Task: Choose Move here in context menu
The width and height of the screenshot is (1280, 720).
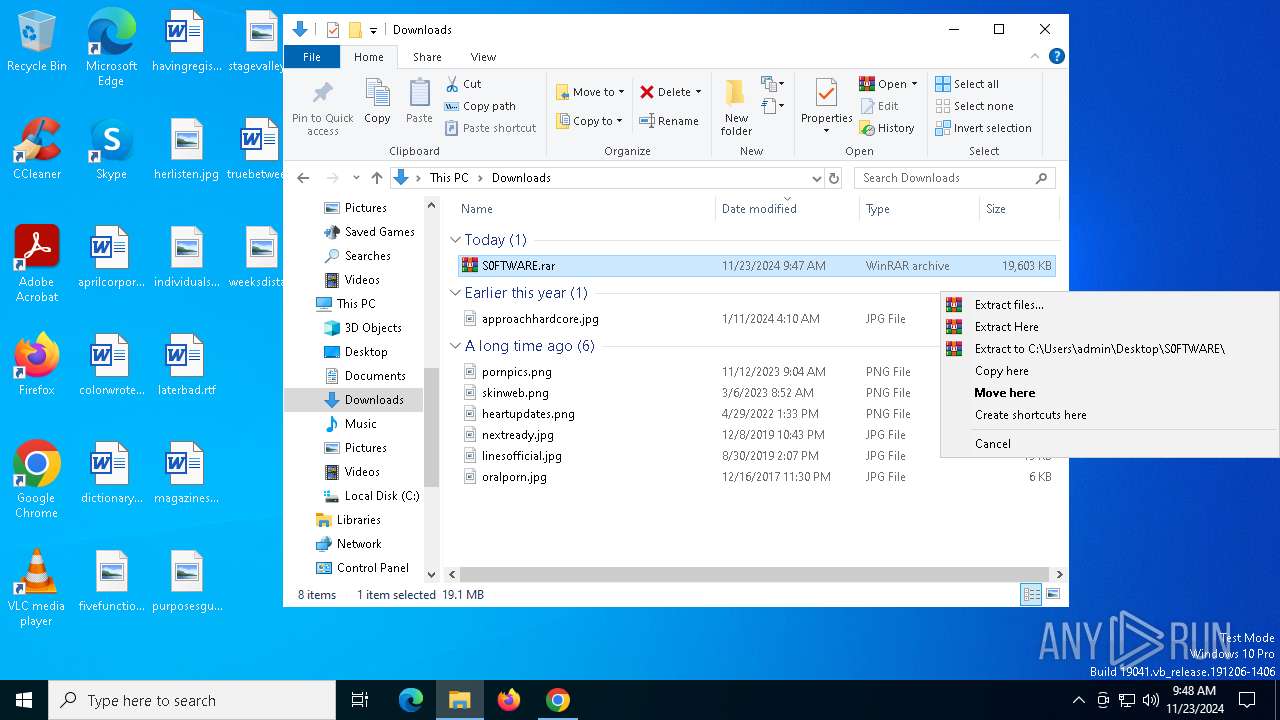Action: pos(1109,393)
